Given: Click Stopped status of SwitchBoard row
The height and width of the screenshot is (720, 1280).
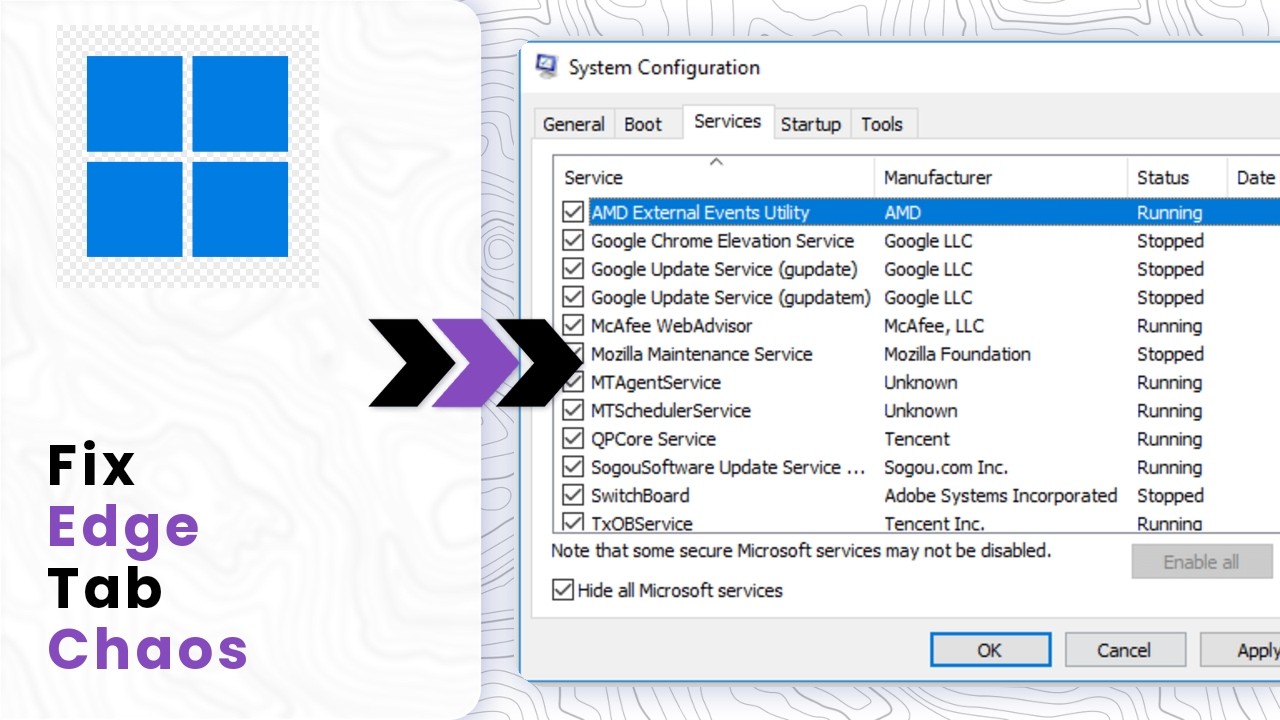Looking at the screenshot, I should coord(1170,495).
